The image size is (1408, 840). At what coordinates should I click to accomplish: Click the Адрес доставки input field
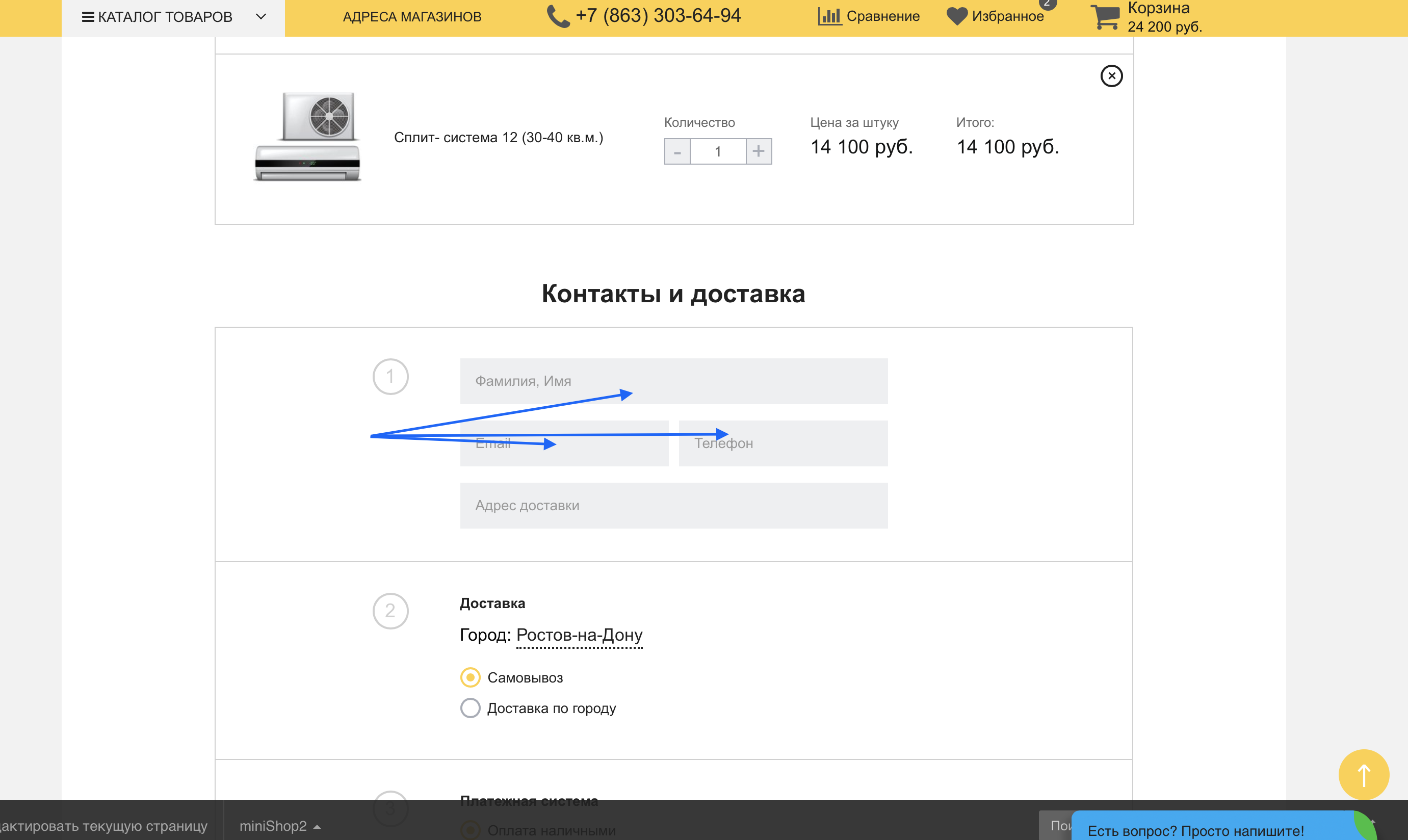[x=674, y=506]
